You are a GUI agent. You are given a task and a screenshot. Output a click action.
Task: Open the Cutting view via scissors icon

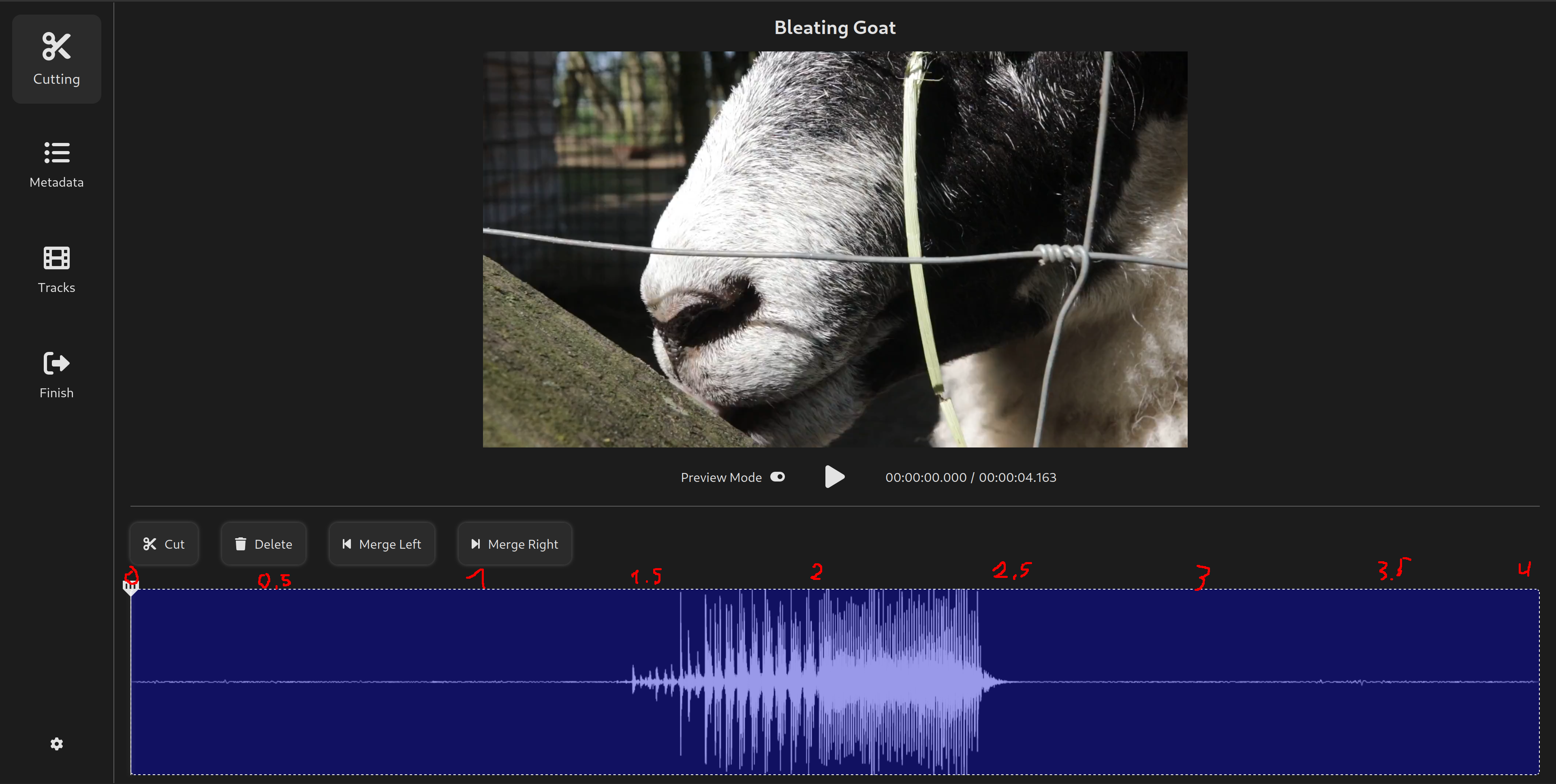[x=56, y=47]
